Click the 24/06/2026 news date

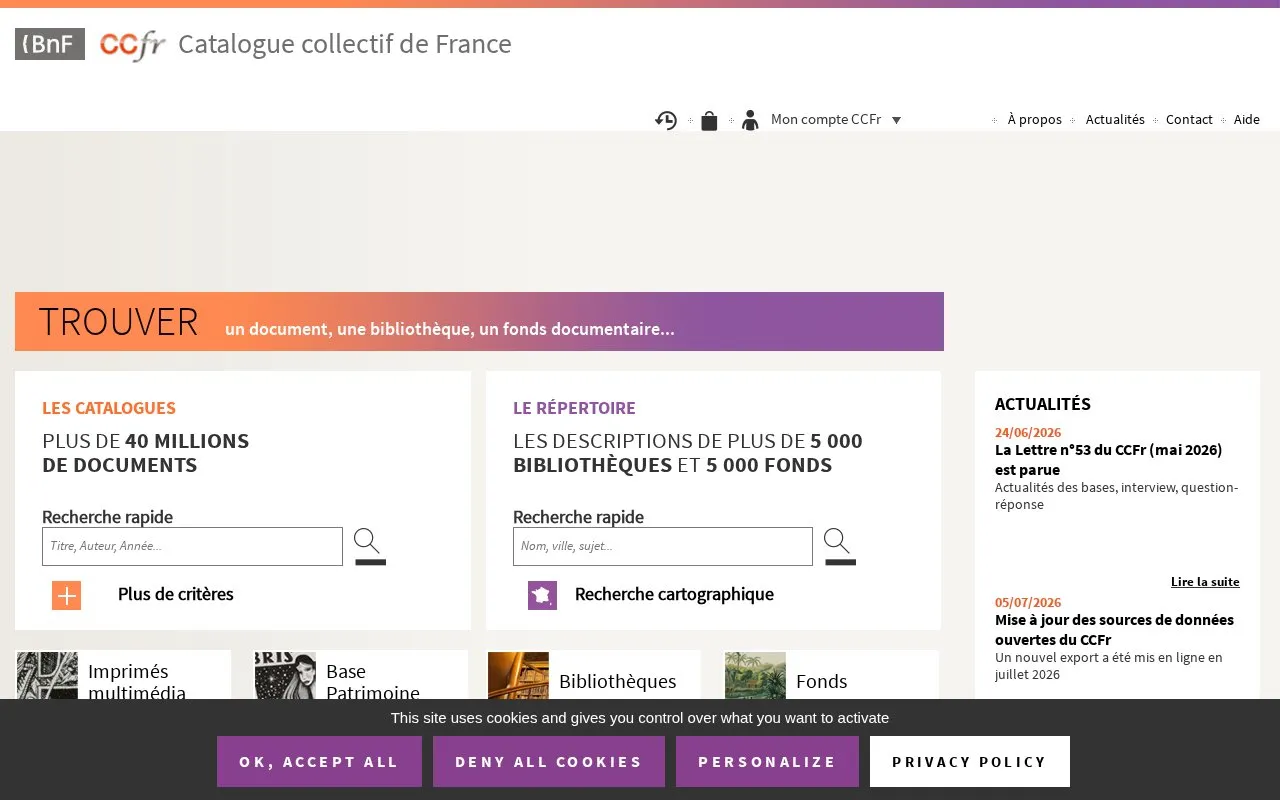[x=1028, y=433]
